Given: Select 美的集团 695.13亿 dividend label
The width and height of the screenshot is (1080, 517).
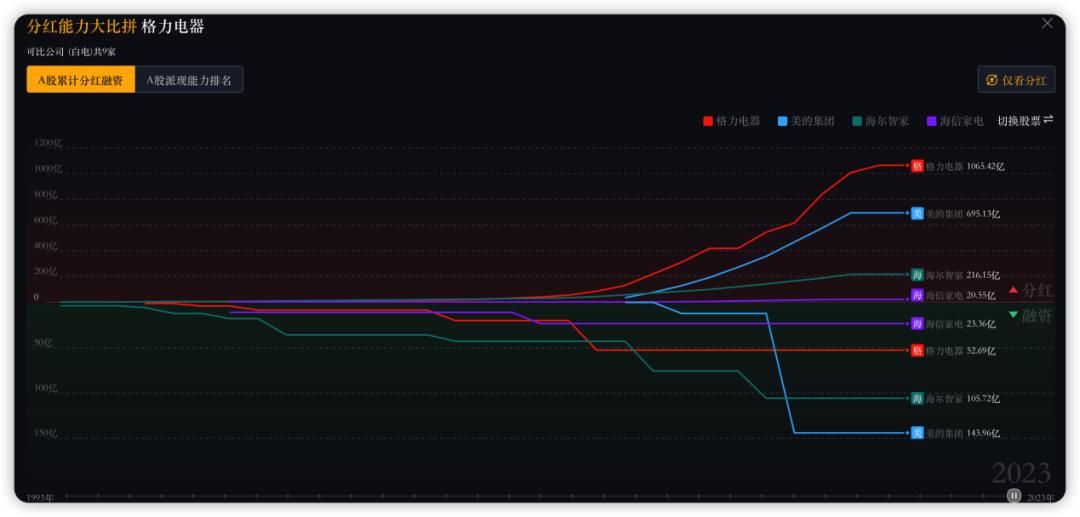Looking at the screenshot, I should coord(963,213).
